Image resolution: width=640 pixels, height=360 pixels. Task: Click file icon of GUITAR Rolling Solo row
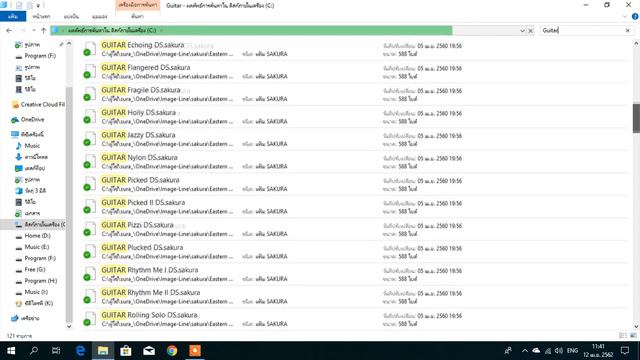[x=90, y=319]
